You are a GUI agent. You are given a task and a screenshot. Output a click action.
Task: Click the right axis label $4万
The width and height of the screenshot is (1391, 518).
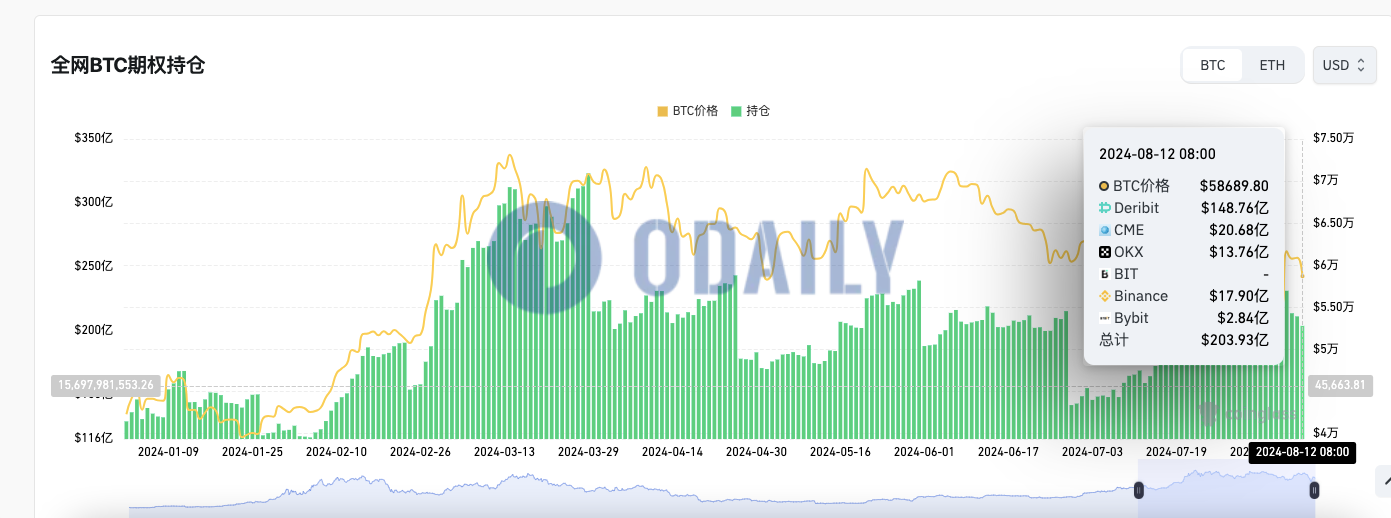click(x=1328, y=433)
